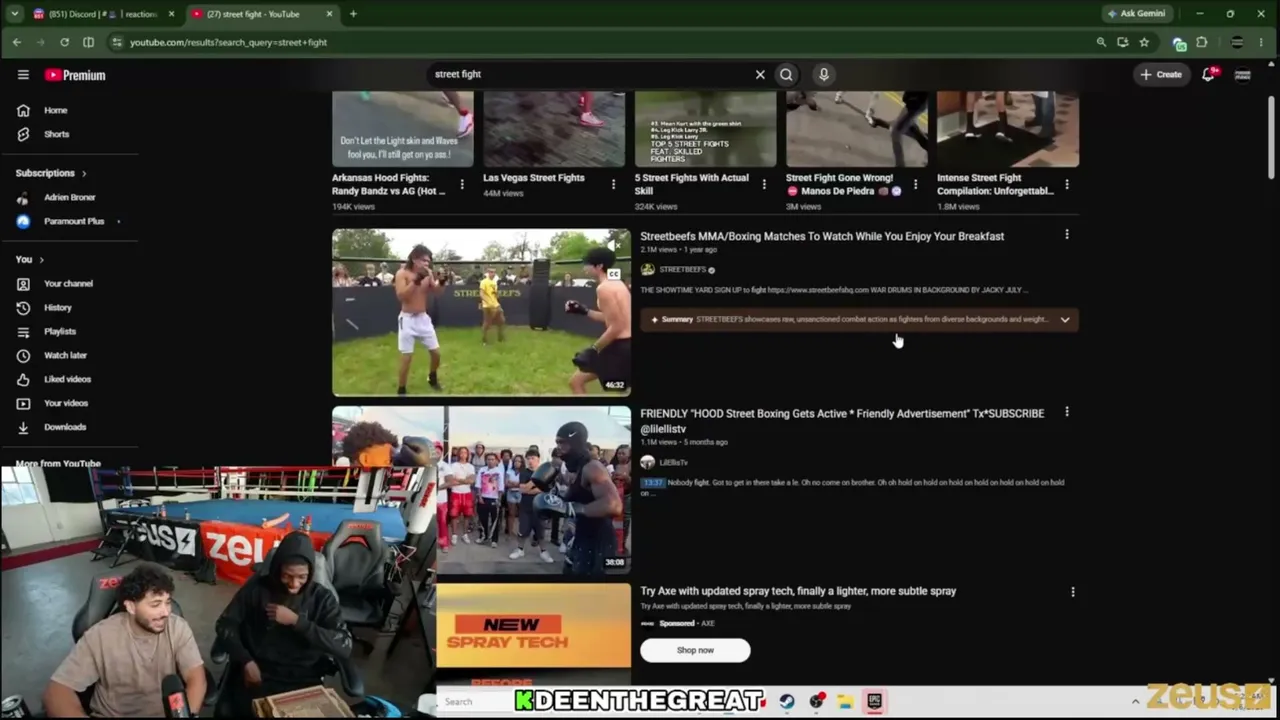The width and height of the screenshot is (1280, 720).
Task: Open 'FRIENDLY HOOD Street Boxing' video title
Action: tap(842, 421)
